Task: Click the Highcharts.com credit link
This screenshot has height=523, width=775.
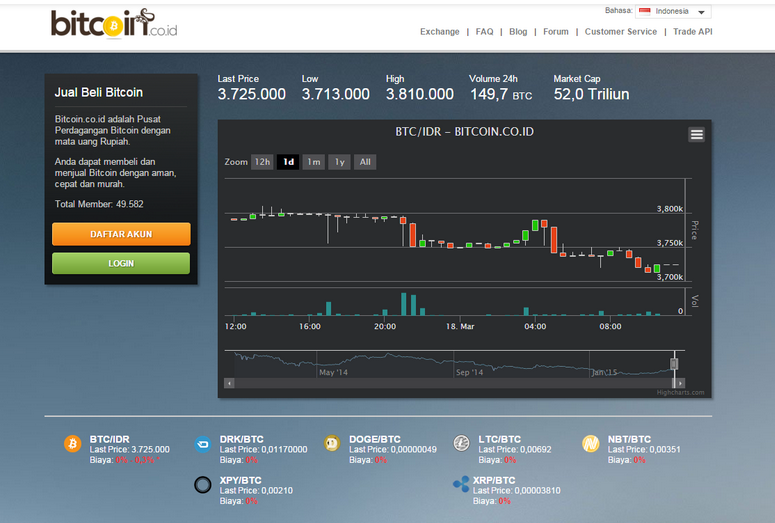Action: [681, 392]
